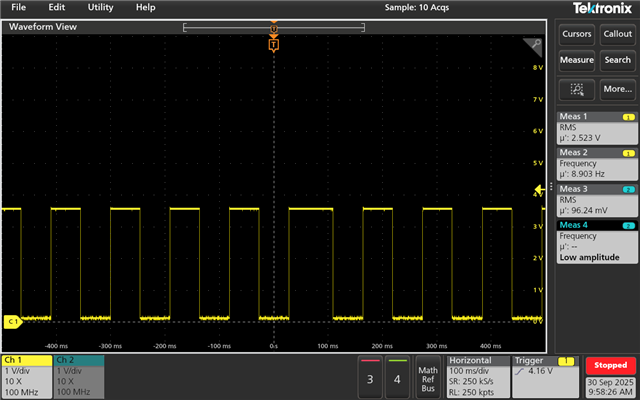This screenshot has width=640, height=400.
Task: Open the Utility menu
Action: pyautogui.click(x=100, y=7)
